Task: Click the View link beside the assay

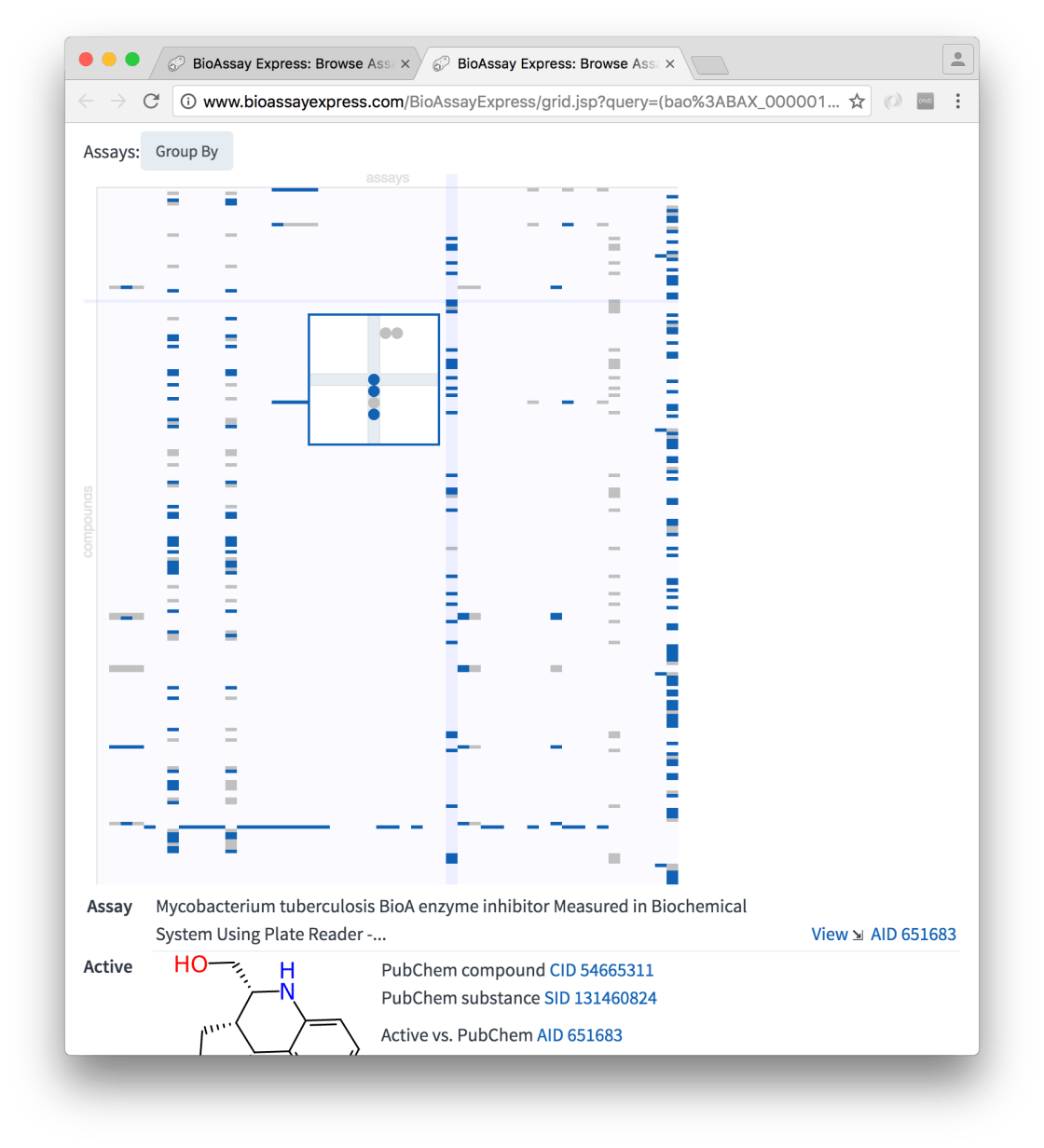Action: click(x=829, y=934)
